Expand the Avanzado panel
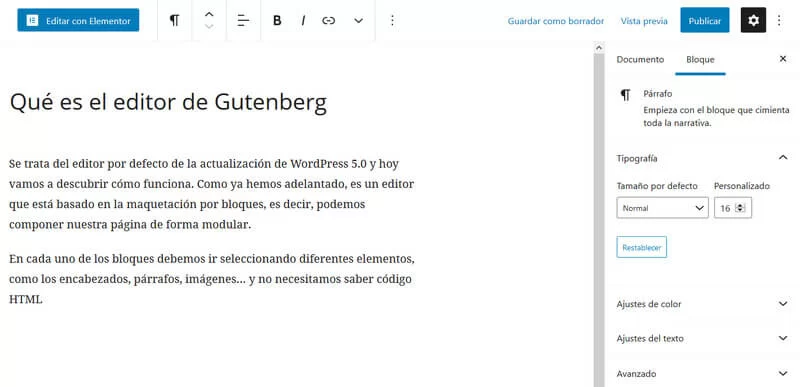The image size is (800, 387). (x=703, y=373)
